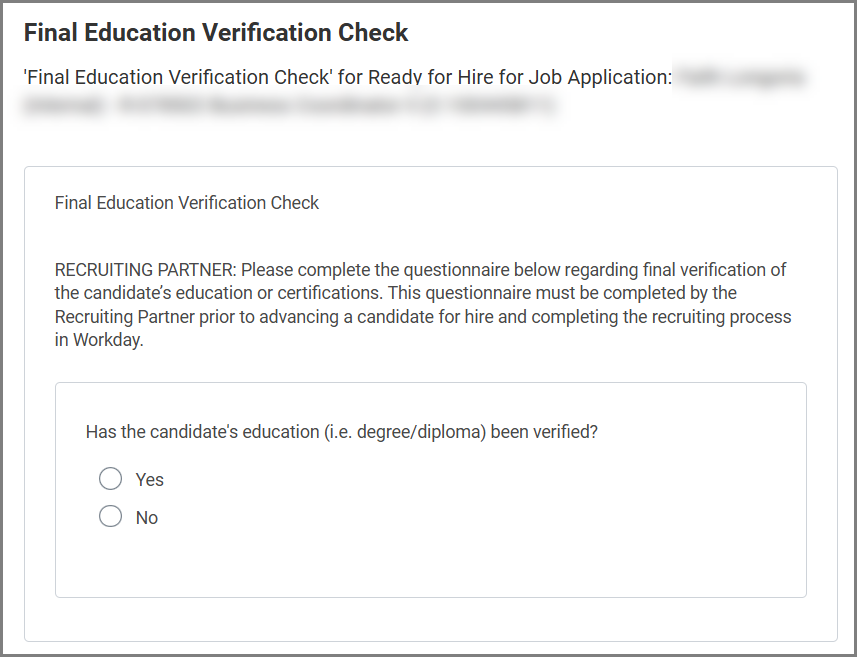Select the Yes radio button

(x=110, y=479)
